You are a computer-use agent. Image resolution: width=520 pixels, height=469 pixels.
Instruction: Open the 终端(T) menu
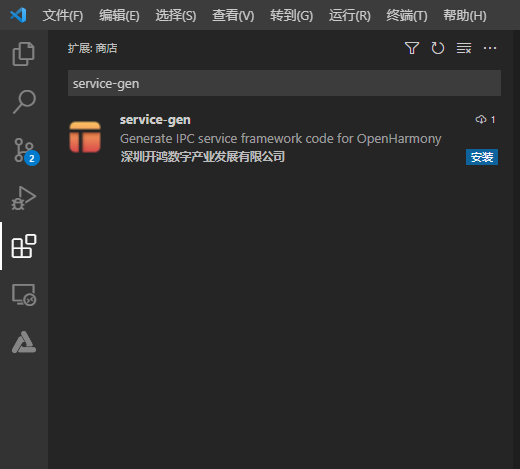coord(407,16)
